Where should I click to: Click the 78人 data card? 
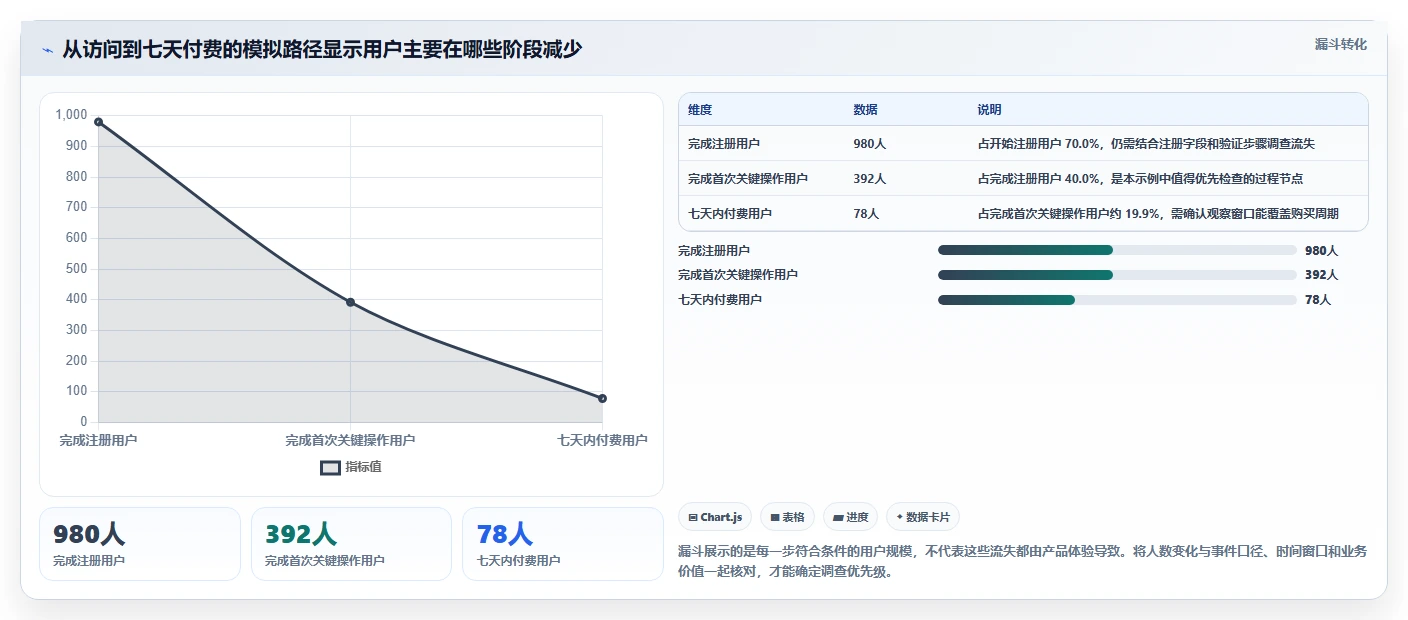point(562,544)
